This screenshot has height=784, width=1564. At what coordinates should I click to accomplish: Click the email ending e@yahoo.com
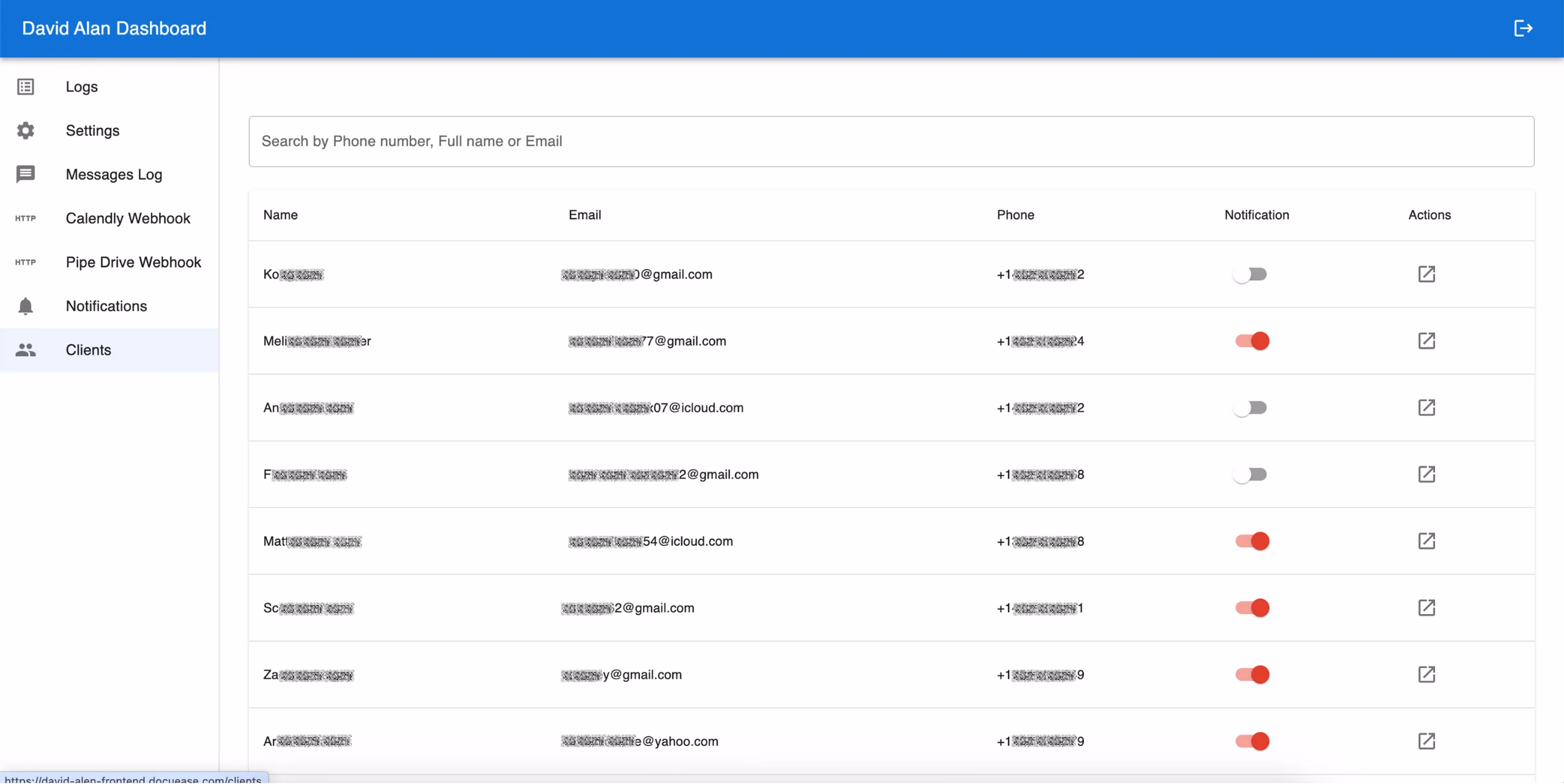pos(639,741)
